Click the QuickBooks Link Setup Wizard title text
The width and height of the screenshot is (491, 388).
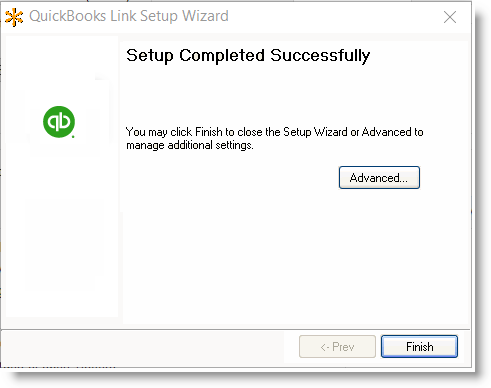pyautogui.click(x=129, y=16)
